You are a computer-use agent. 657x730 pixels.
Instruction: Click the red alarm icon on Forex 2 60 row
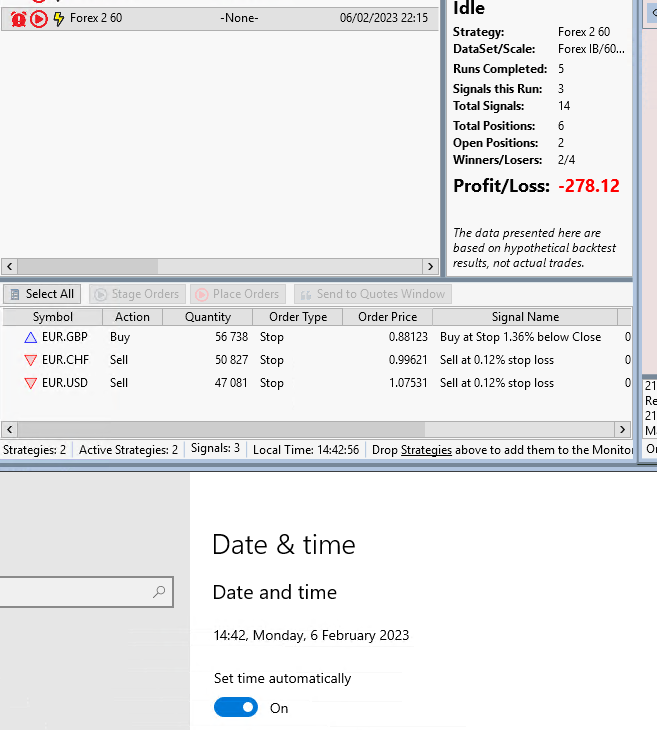[x=18, y=18]
